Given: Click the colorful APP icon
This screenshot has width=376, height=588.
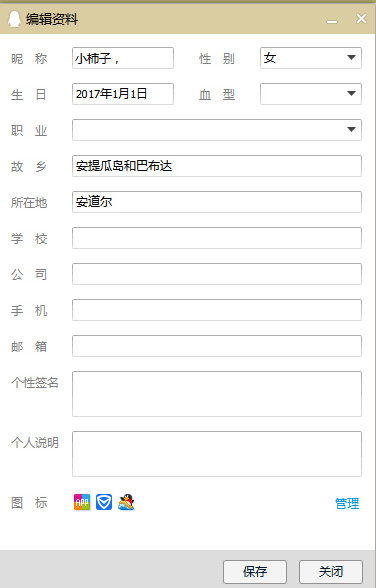Looking at the screenshot, I should tap(82, 502).
